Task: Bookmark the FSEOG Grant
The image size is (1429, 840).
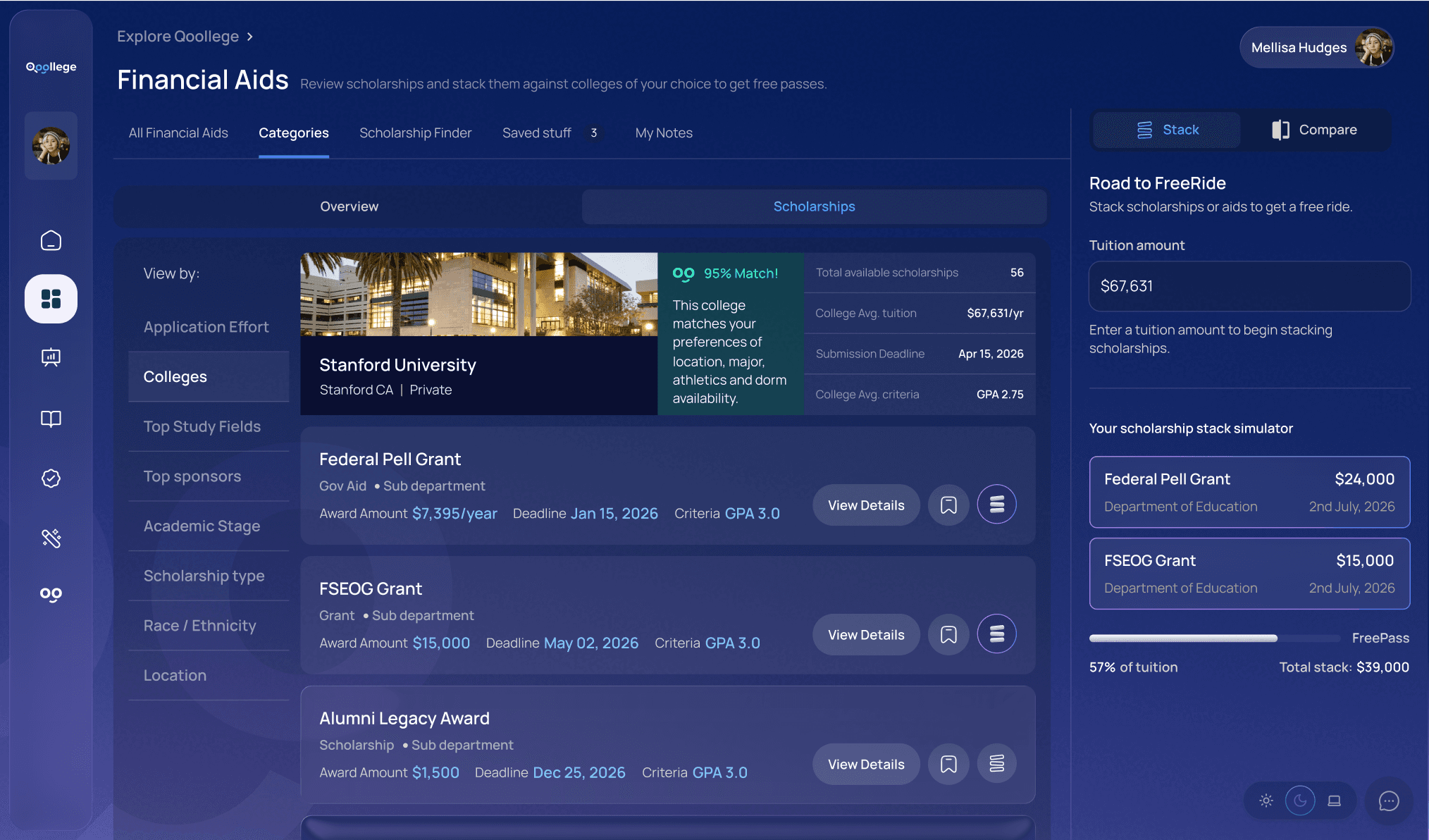Action: pos(948,635)
